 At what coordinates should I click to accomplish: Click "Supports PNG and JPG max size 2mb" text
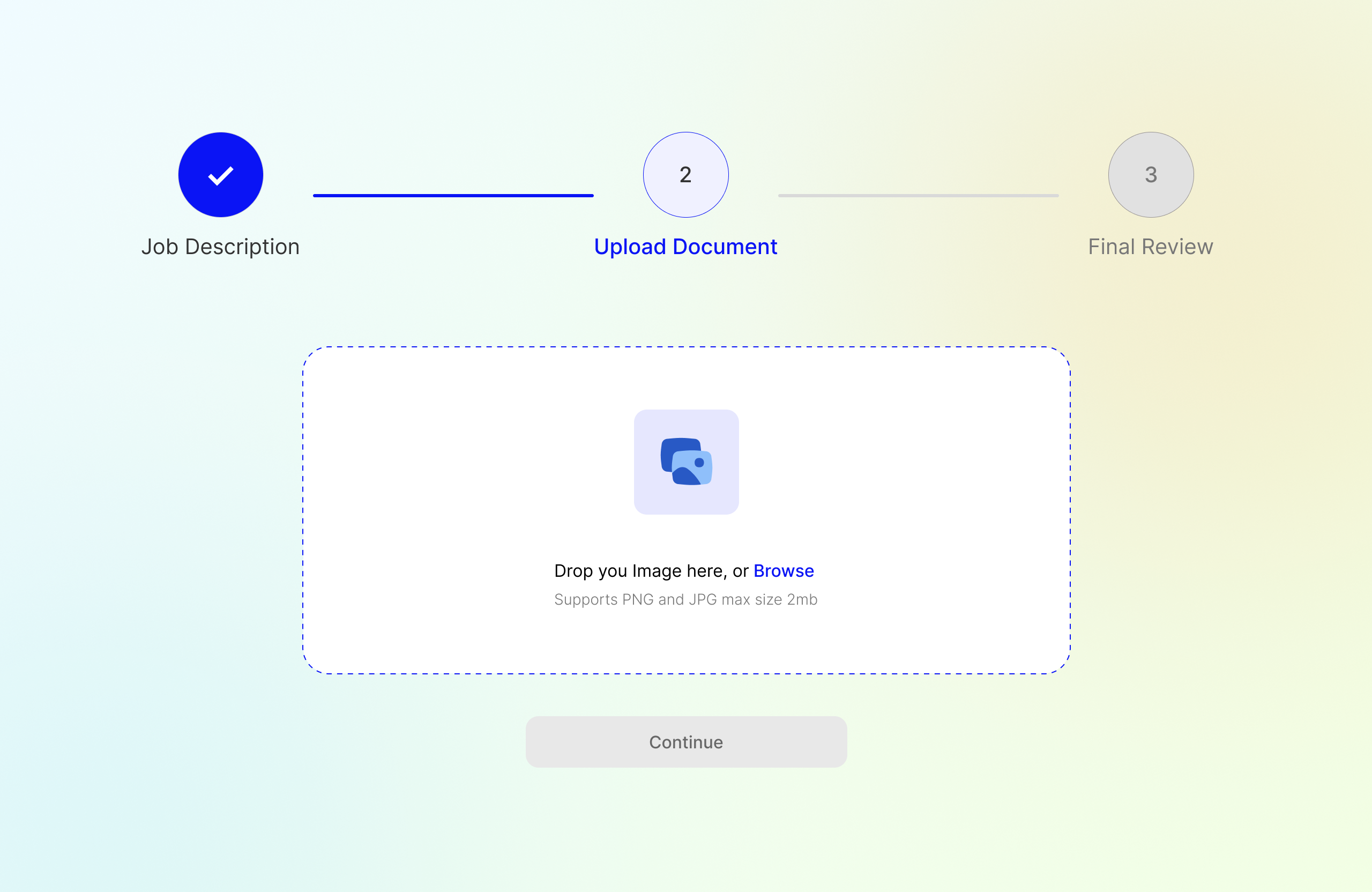click(686, 600)
